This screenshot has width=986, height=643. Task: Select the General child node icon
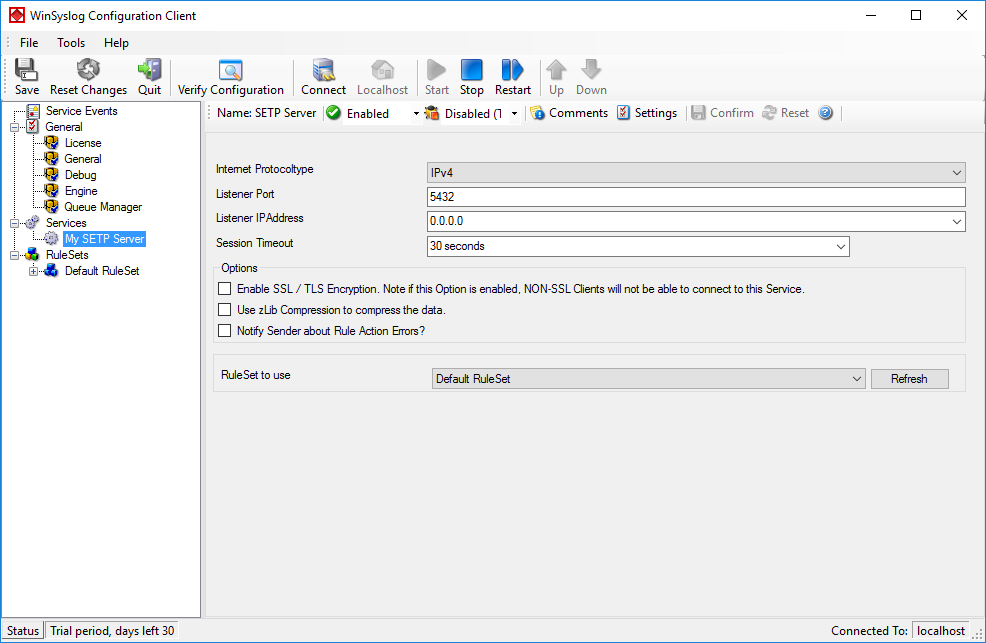[x=52, y=159]
